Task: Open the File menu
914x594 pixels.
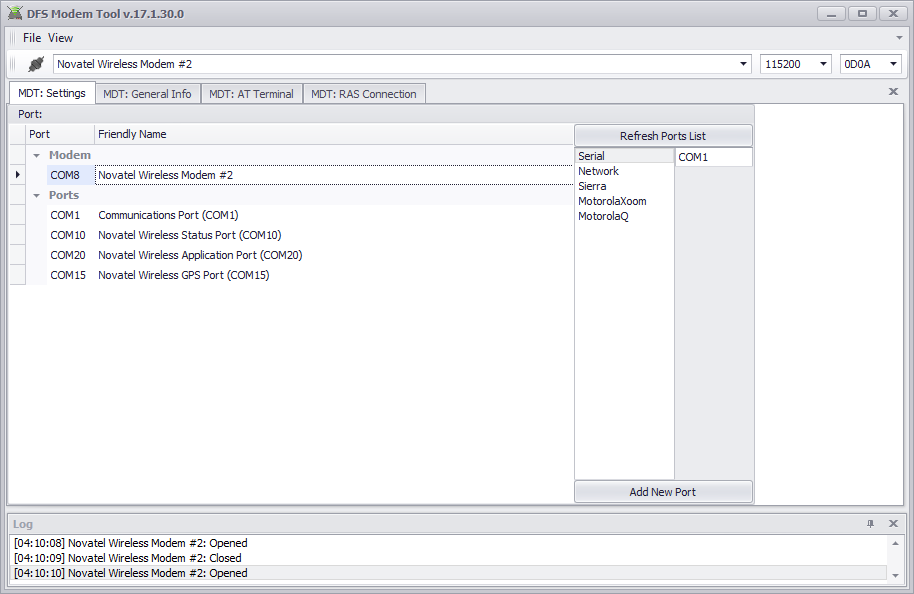Action: click(x=32, y=38)
